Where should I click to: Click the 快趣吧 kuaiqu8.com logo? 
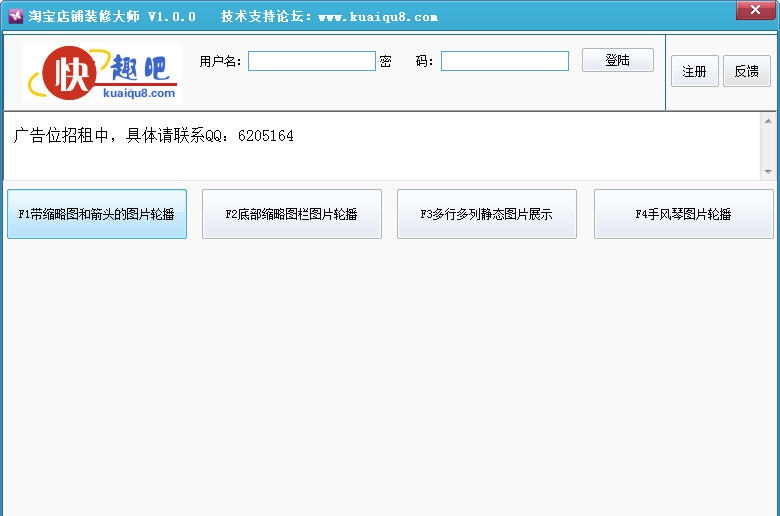pyautogui.click(x=102, y=73)
